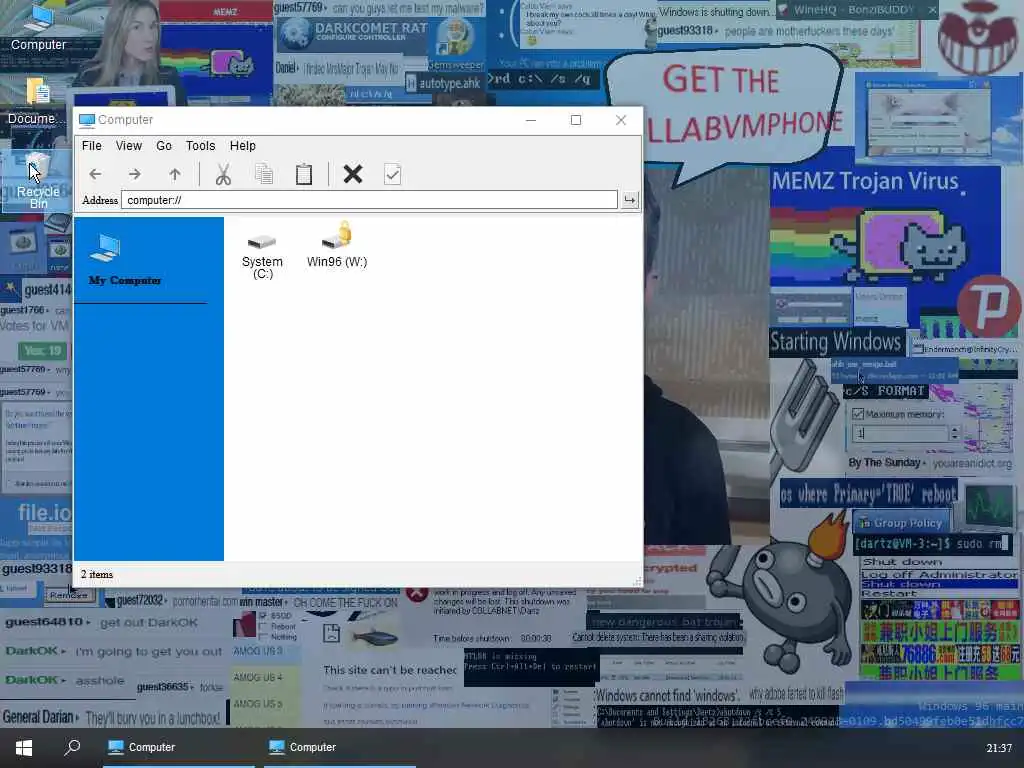1024x768 pixels.
Task: Click the taskbar clock showing 21:37
Action: coord(999,748)
